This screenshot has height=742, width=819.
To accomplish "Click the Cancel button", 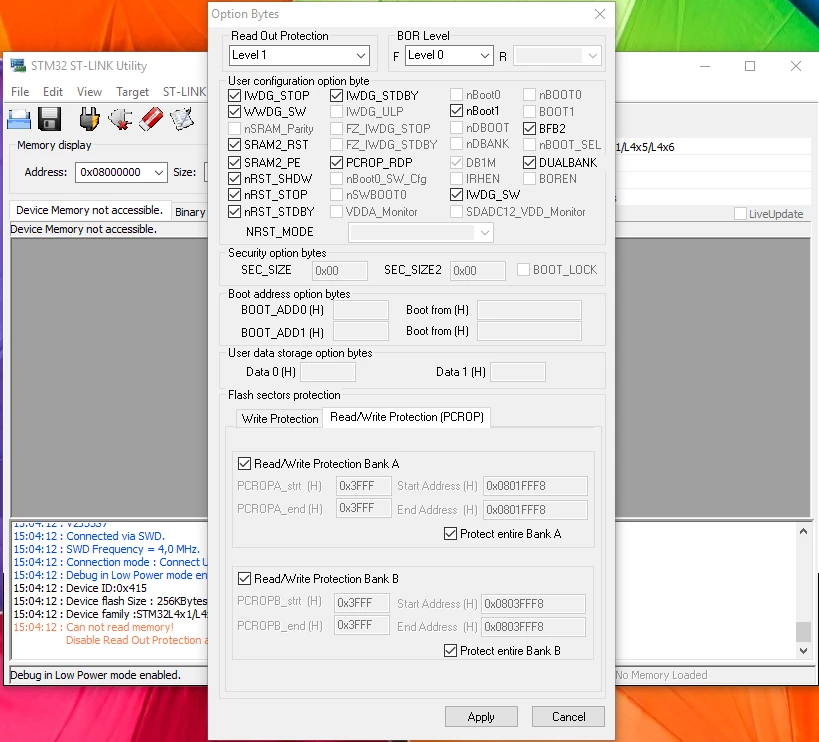I will [x=568, y=717].
